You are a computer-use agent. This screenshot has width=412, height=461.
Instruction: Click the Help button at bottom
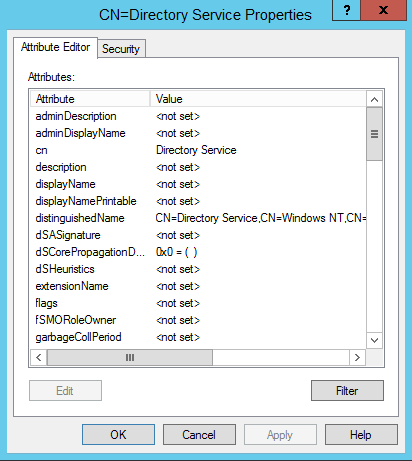tap(361, 434)
